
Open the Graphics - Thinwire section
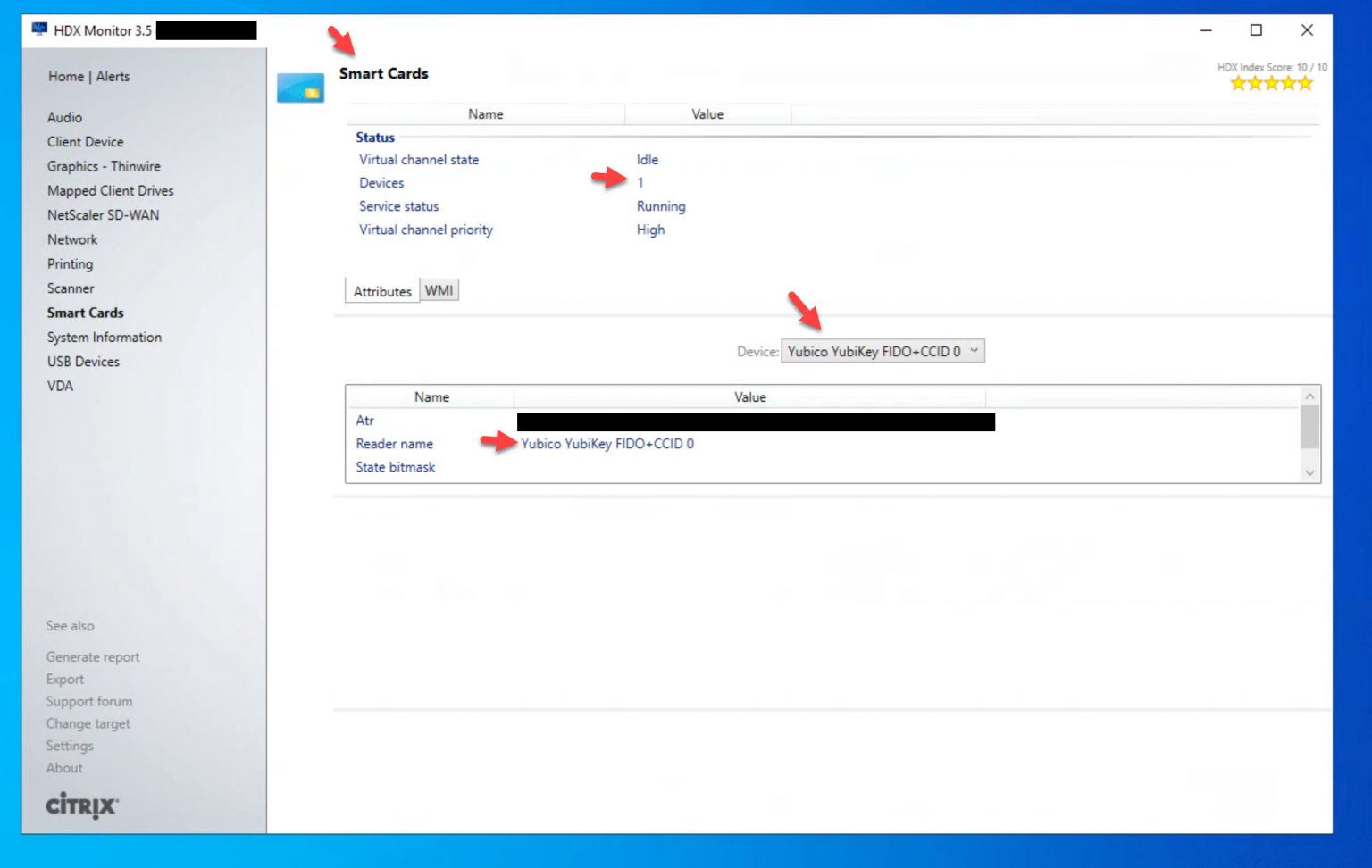click(x=104, y=166)
